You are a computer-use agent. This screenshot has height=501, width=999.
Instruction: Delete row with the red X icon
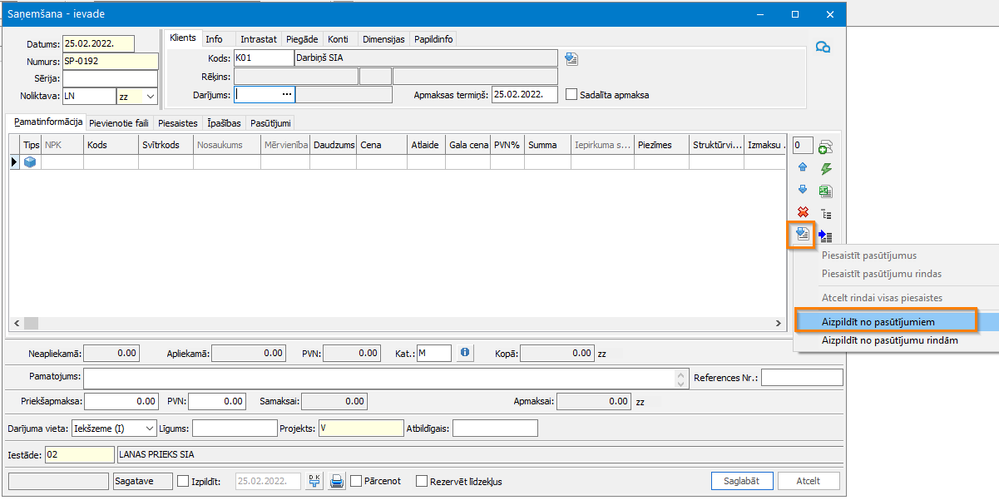(802, 212)
